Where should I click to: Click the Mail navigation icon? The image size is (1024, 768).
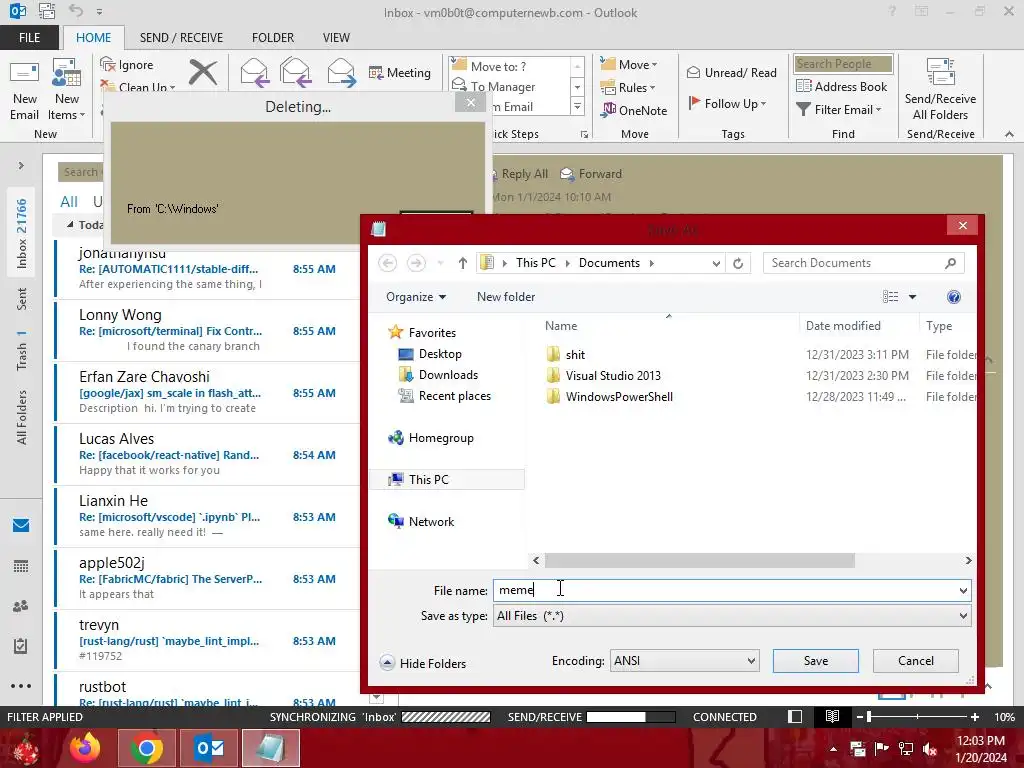[21, 525]
